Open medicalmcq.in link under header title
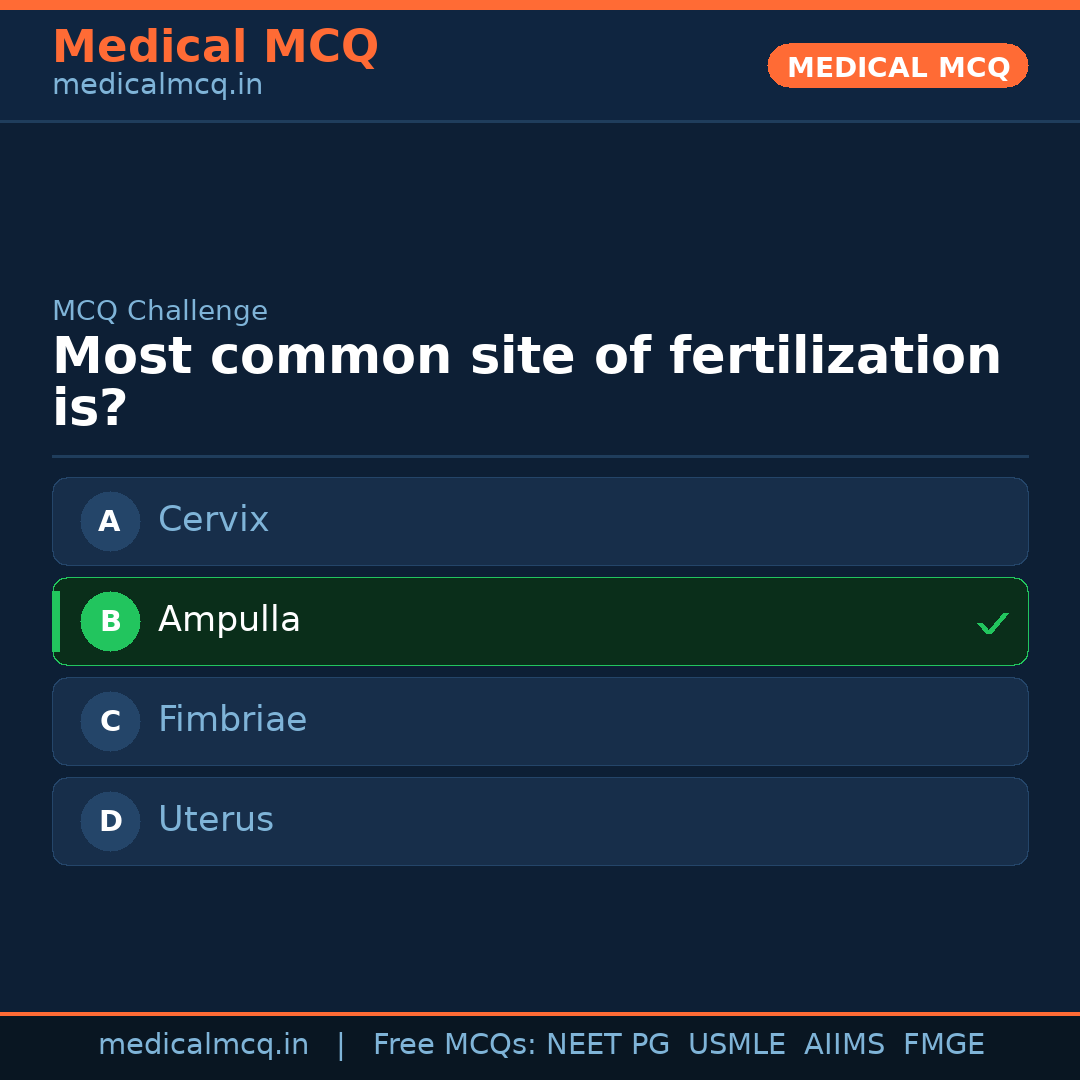This screenshot has width=1080, height=1080. (157, 86)
